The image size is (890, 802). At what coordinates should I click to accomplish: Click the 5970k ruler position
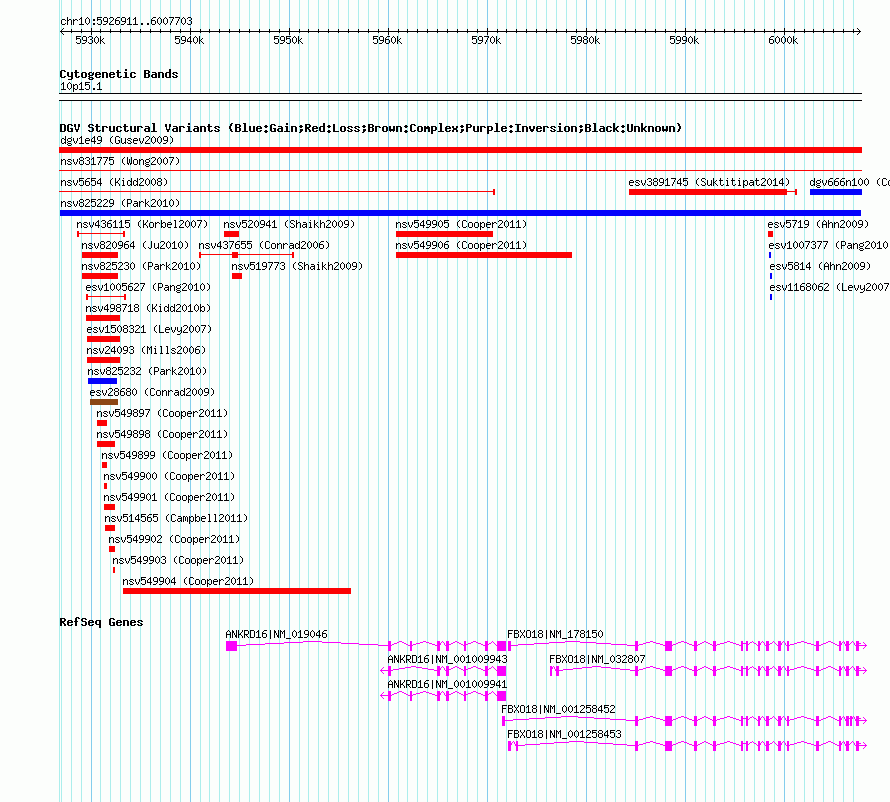pyautogui.click(x=486, y=40)
